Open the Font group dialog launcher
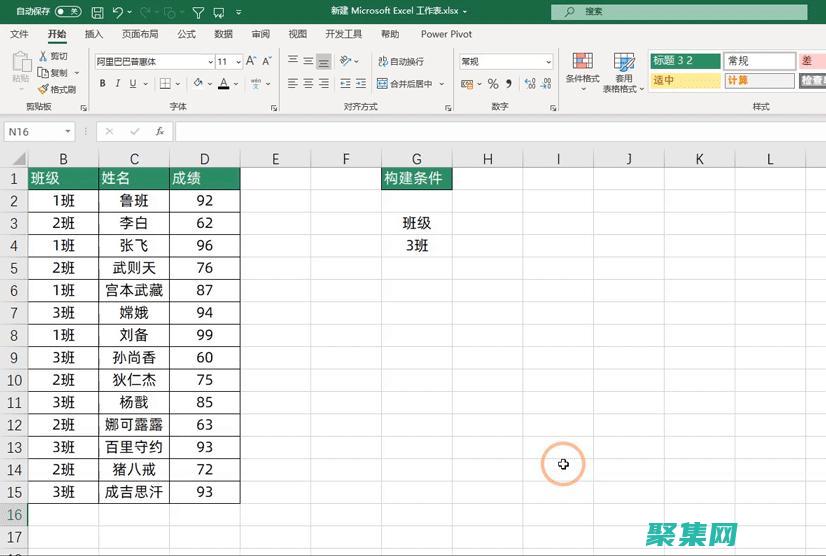The width and height of the screenshot is (826, 556). click(x=274, y=108)
